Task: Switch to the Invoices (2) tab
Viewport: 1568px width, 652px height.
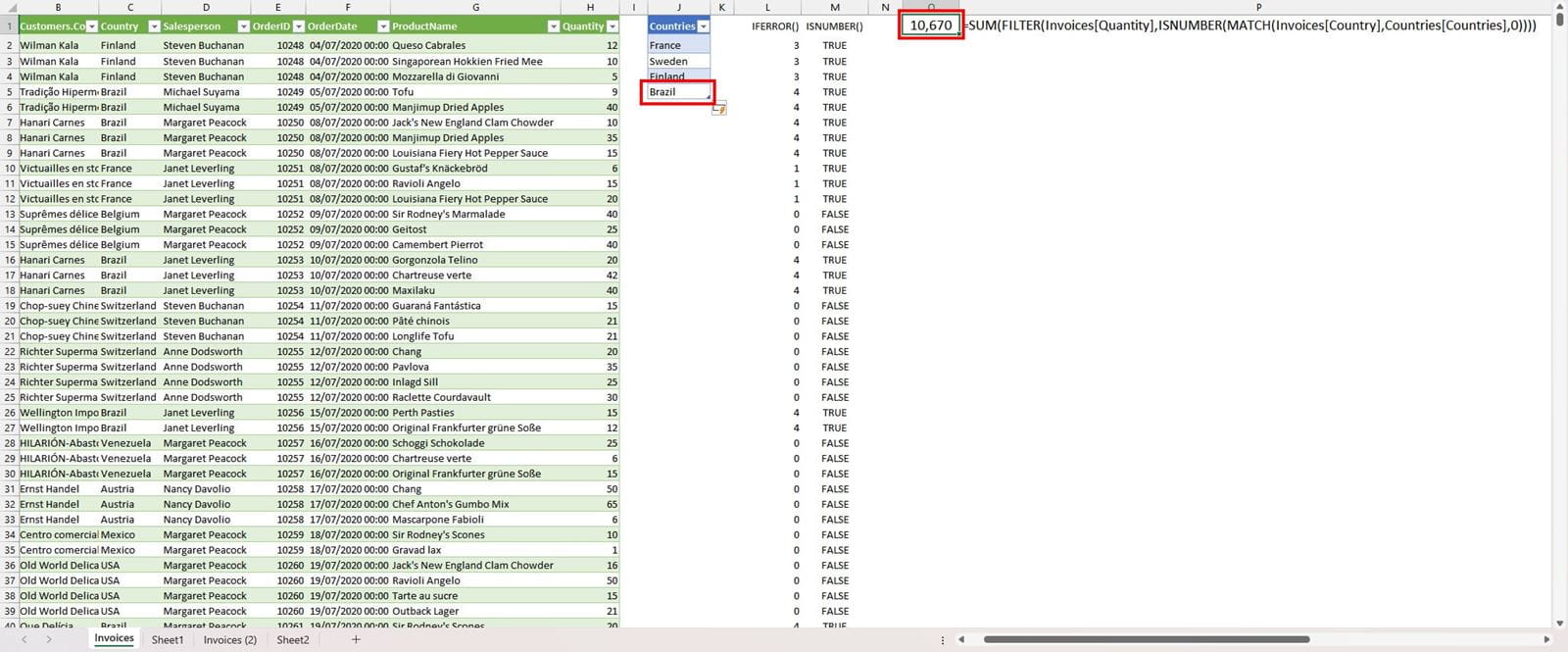Action: [x=230, y=639]
